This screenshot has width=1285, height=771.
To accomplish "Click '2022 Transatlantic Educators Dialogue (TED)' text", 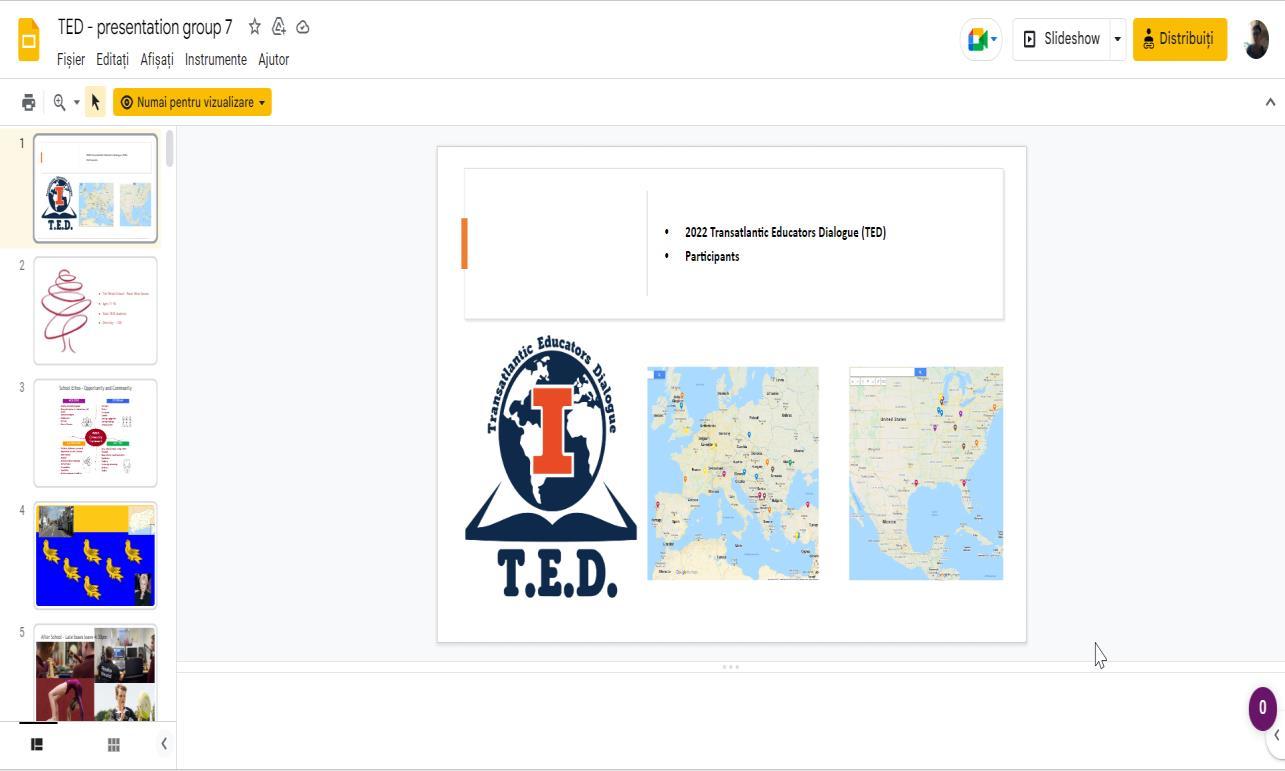I will click(x=785, y=232).
